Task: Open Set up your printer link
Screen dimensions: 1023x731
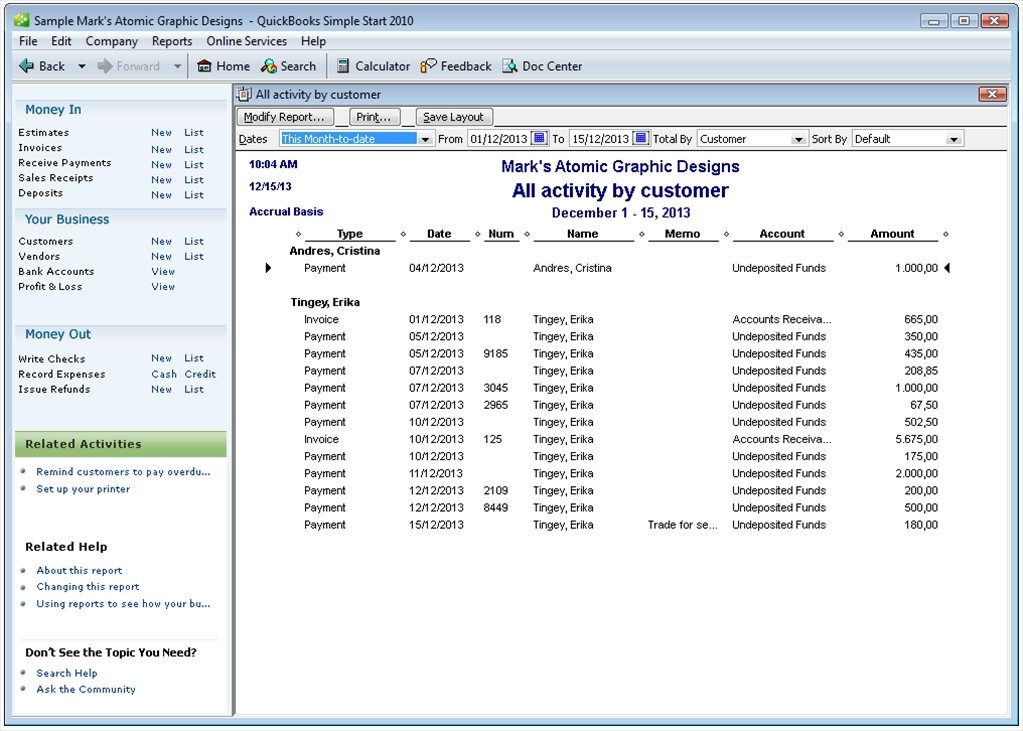Action: (x=83, y=488)
